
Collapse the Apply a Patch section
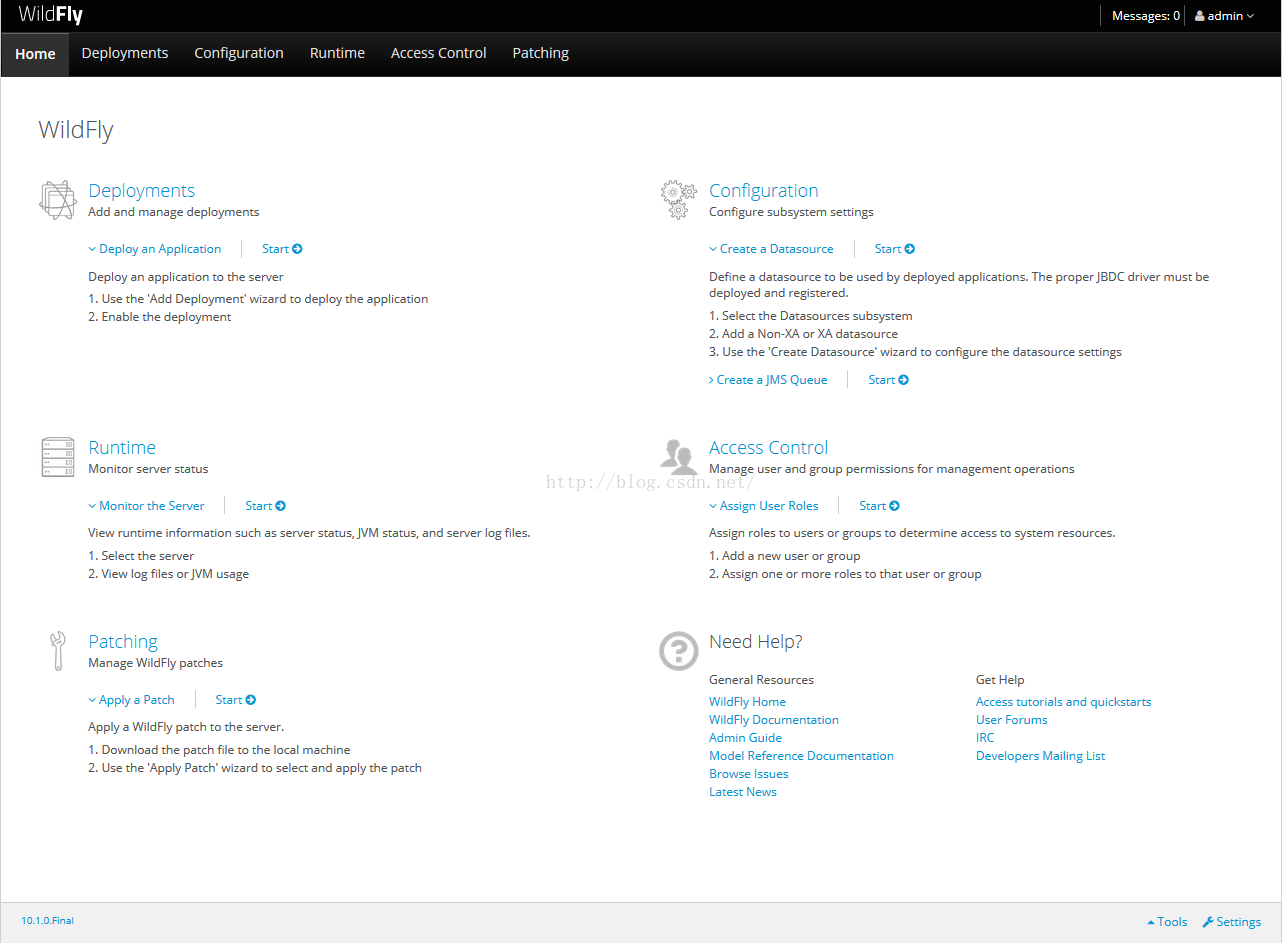131,700
